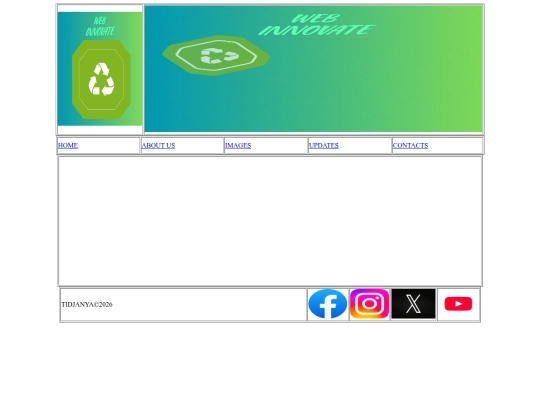Click the wide Web Innovate banner image
The width and height of the screenshot is (540, 405).
pos(313,69)
